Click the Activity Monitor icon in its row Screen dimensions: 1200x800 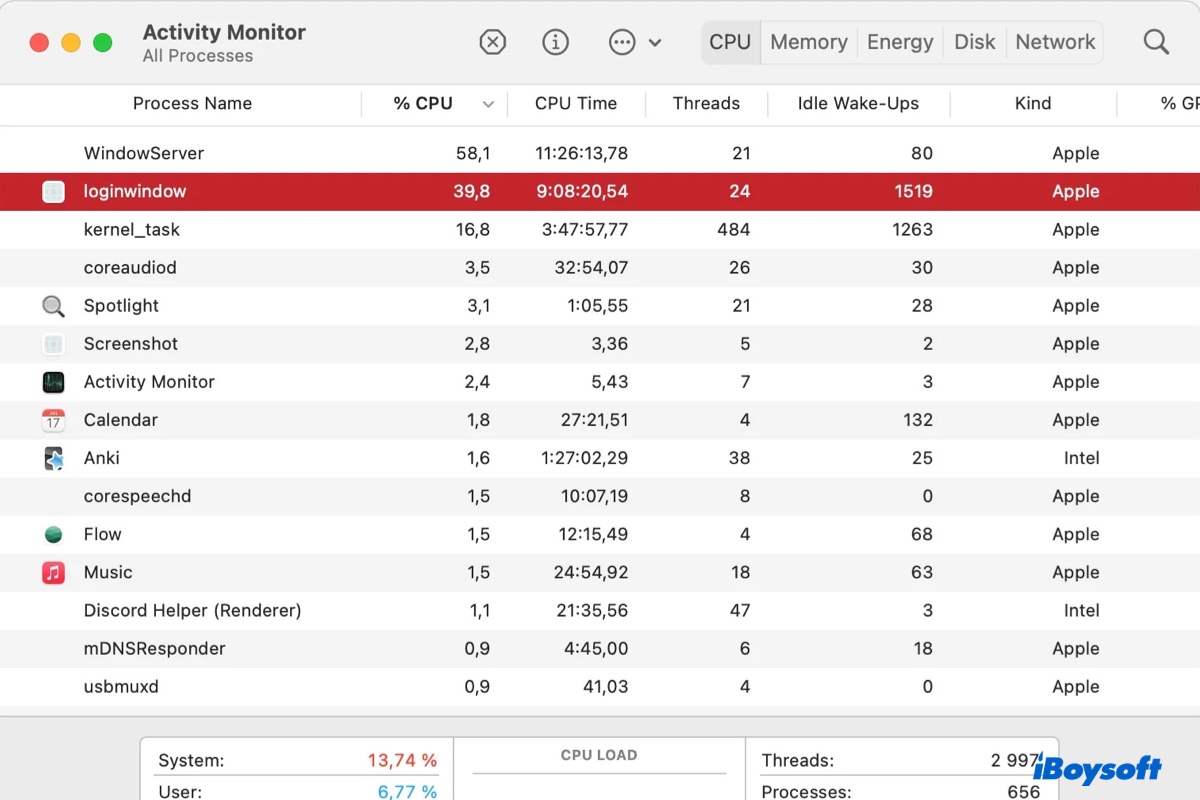(x=52, y=382)
